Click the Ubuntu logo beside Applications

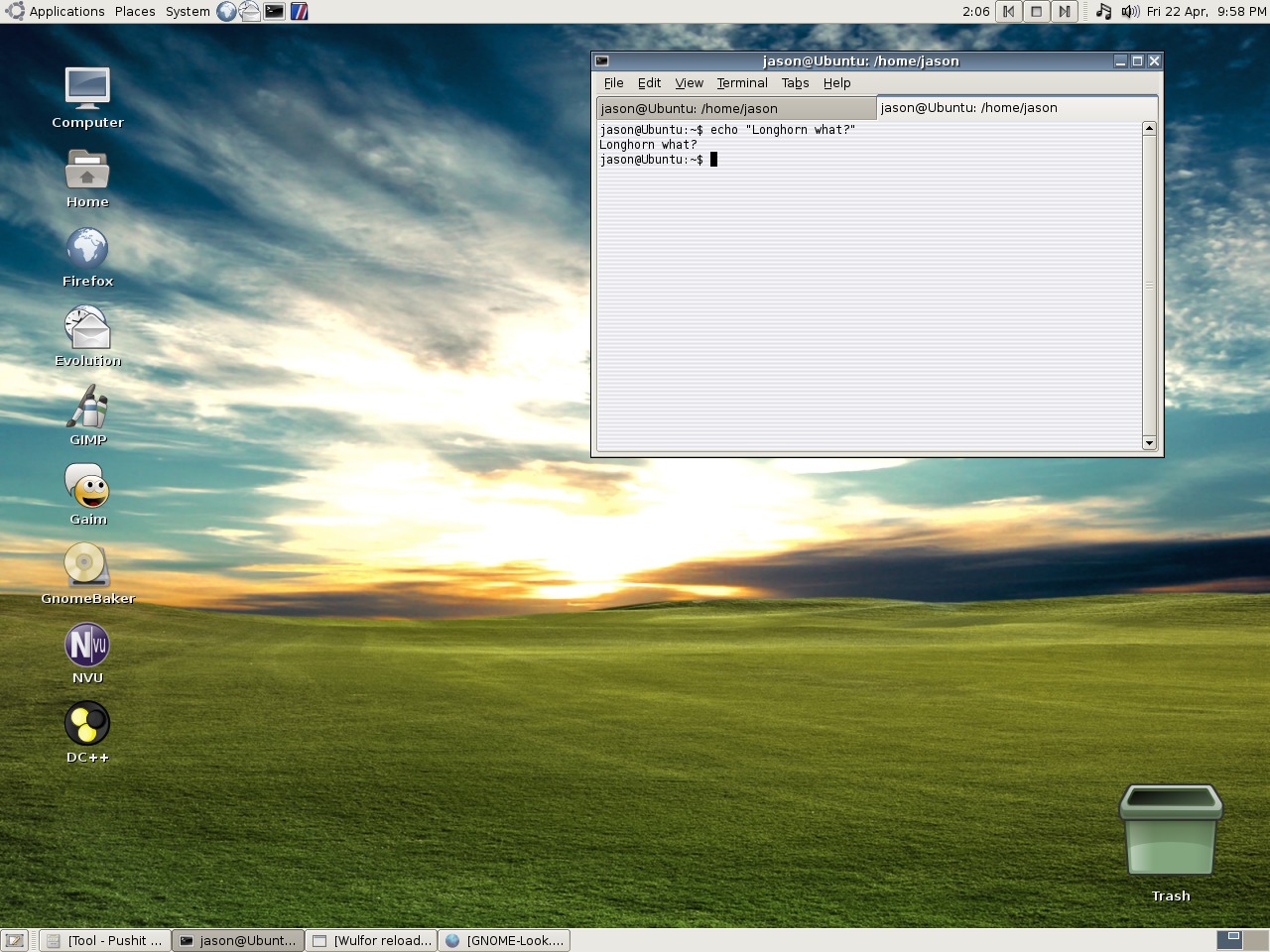[15, 12]
